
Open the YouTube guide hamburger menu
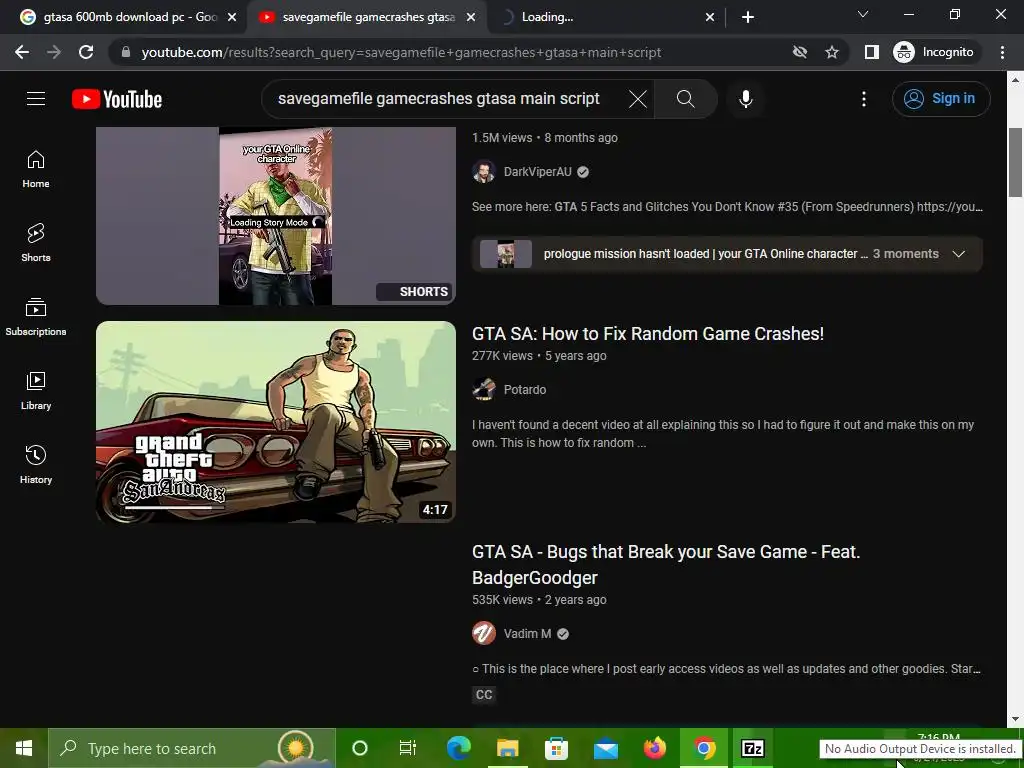click(36, 99)
